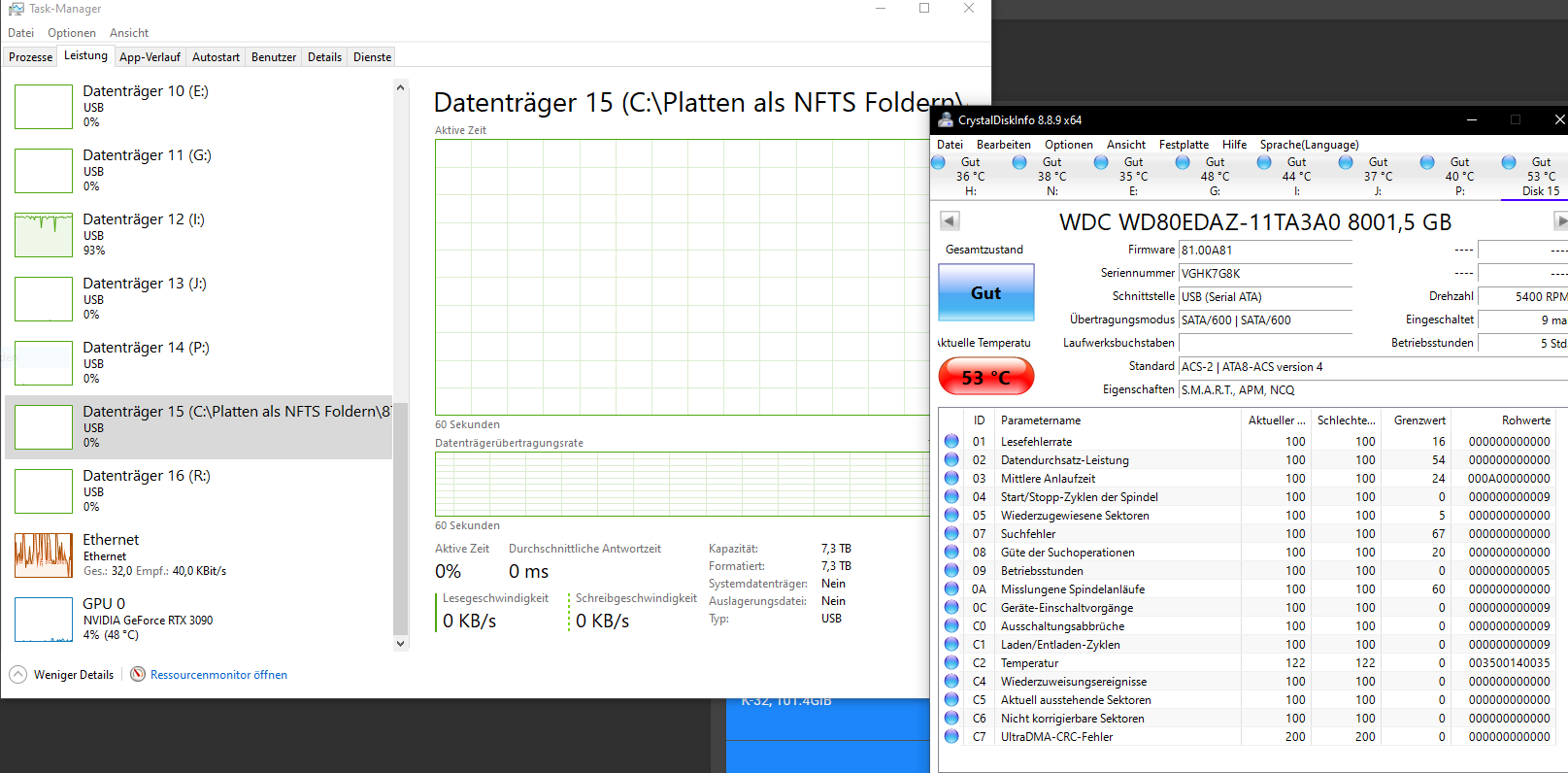Select Datenträger 13 (J:) in sidebar
The height and width of the screenshot is (773, 1568).
[199, 299]
